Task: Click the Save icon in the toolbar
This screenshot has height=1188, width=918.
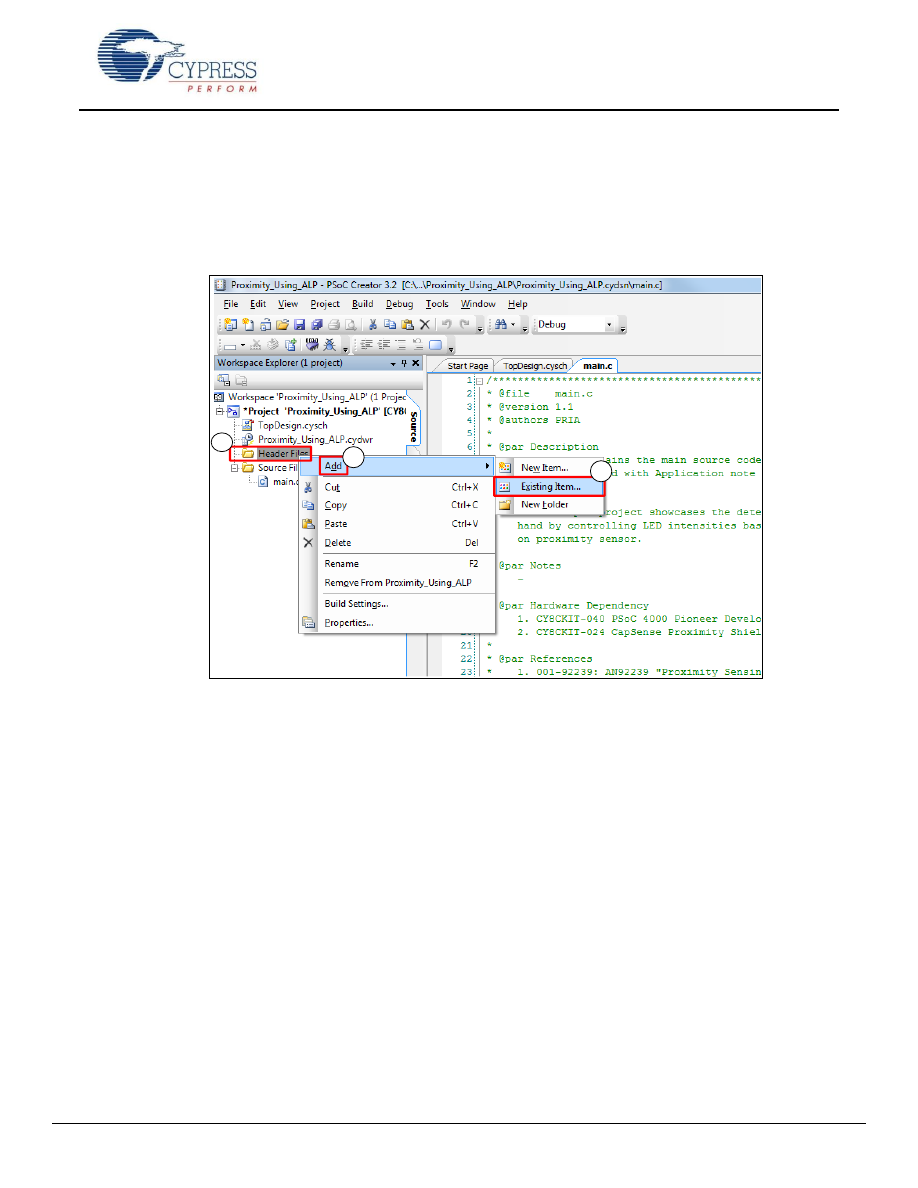Action: tap(299, 325)
